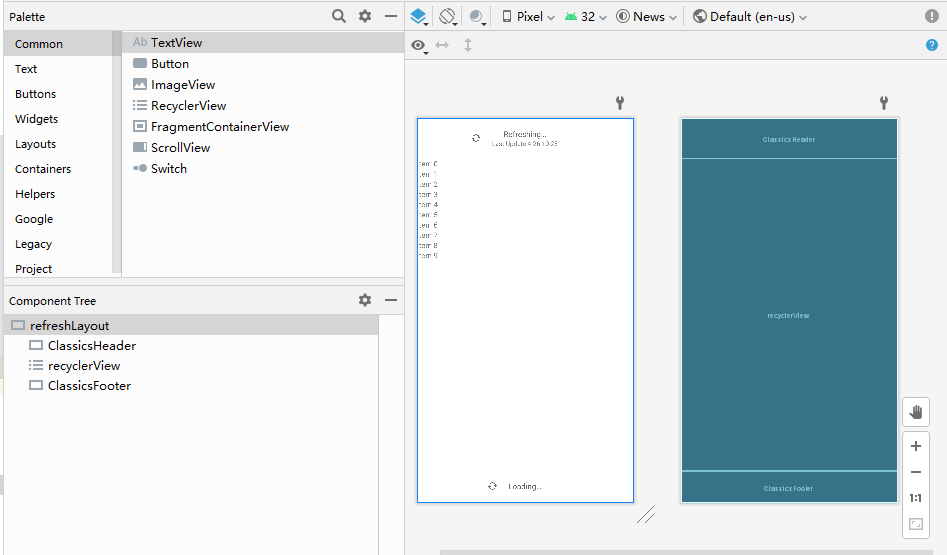Zoom out using the minus button

[915, 472]
